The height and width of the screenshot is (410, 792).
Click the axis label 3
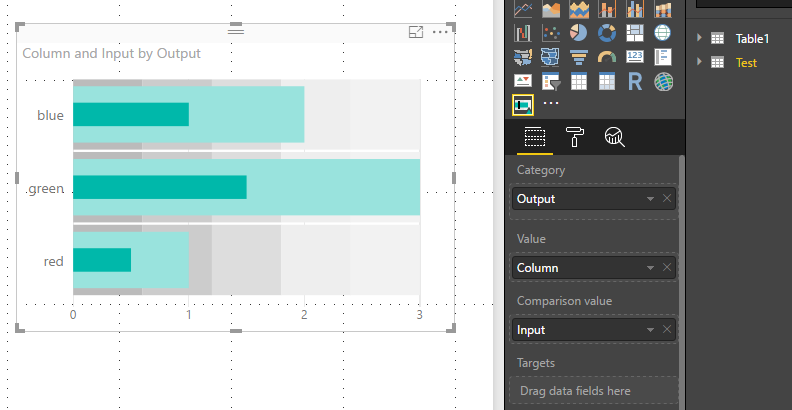419,315
